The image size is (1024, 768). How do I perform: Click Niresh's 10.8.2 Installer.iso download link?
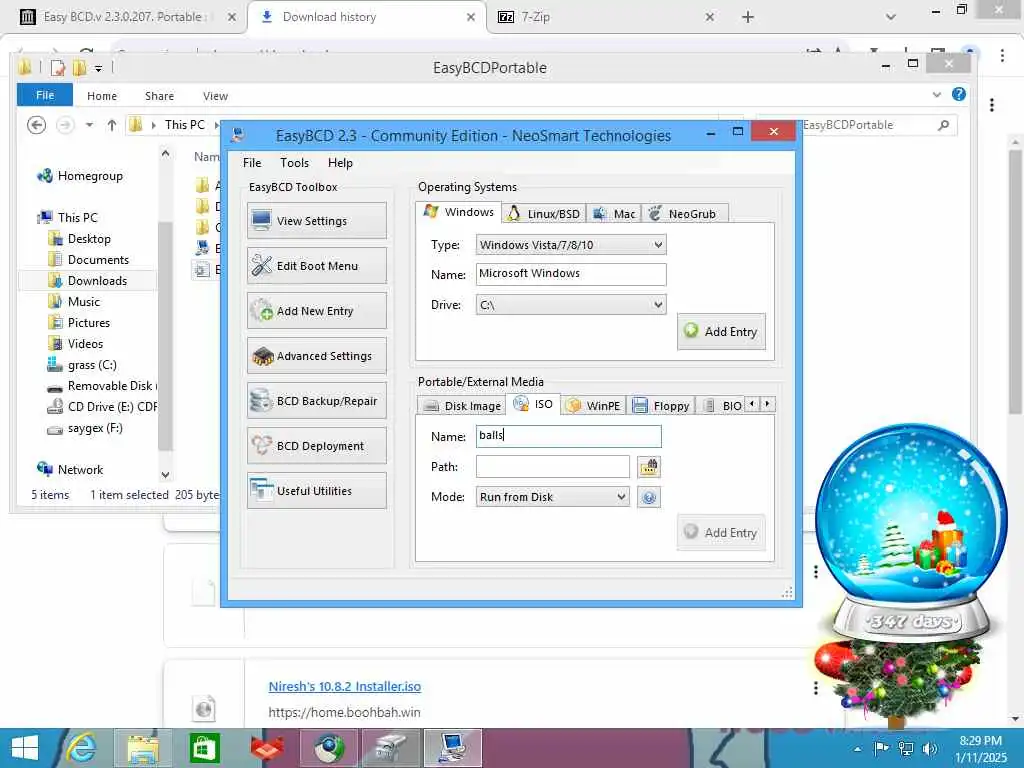point(345,686)
